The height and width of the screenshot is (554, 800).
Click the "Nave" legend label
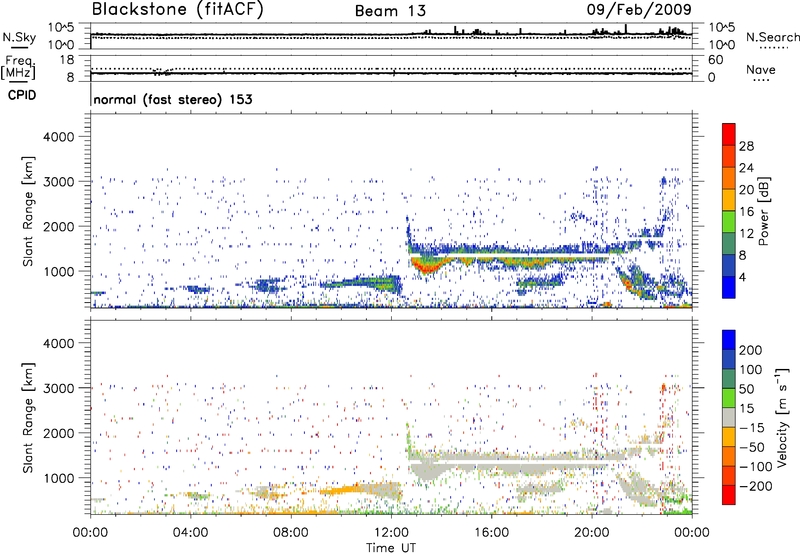click(761, 70)
